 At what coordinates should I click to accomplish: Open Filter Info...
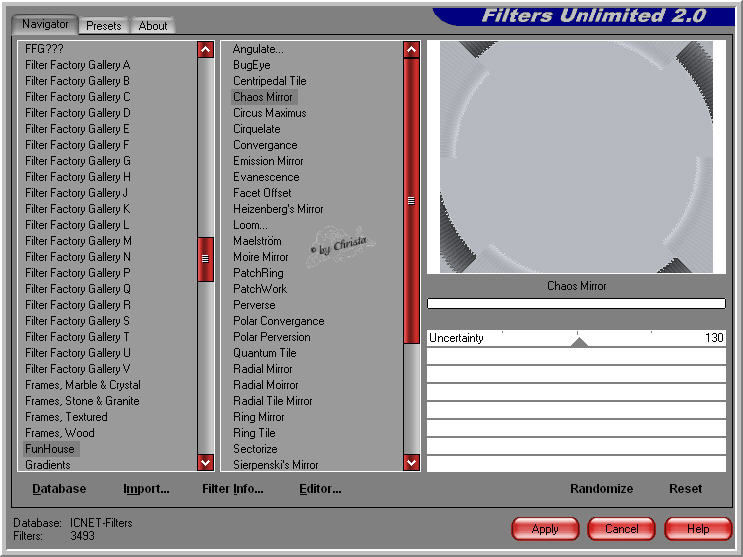coord(233,489)
